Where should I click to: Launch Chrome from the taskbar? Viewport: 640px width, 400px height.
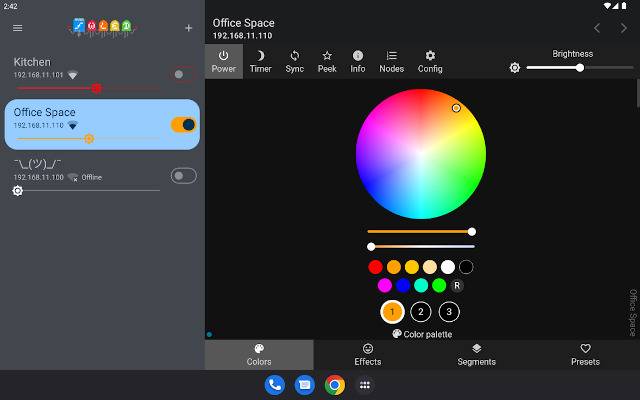(x=335, y=385)
